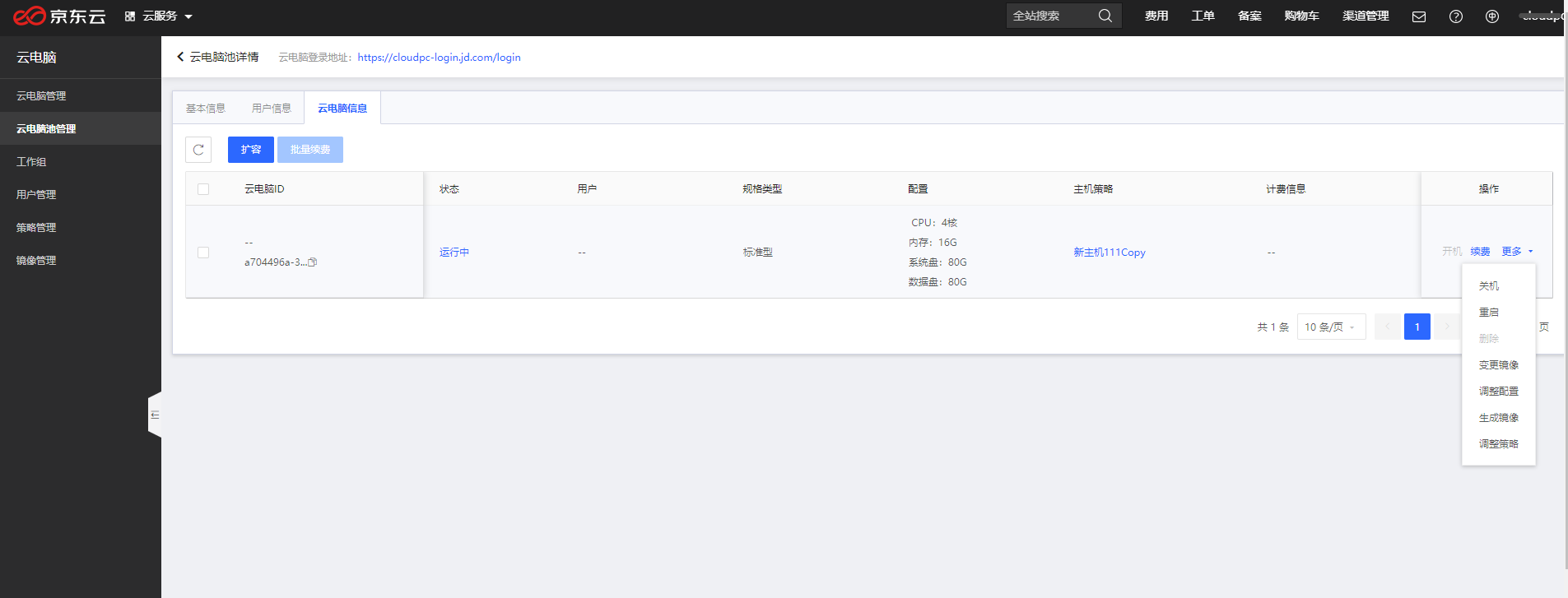1568x598 pixels.
Task: Switch to the 用户信息 tab
Action: coord(271,109)
